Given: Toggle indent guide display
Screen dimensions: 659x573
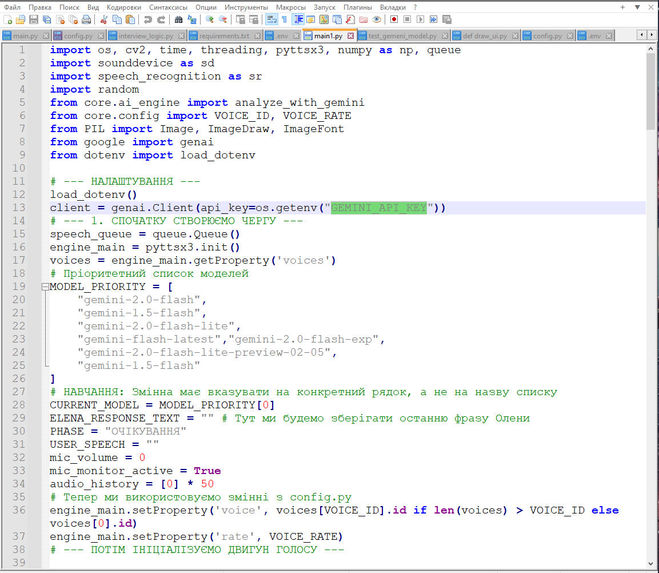Looking at the screenshot, I should (298, 20).
